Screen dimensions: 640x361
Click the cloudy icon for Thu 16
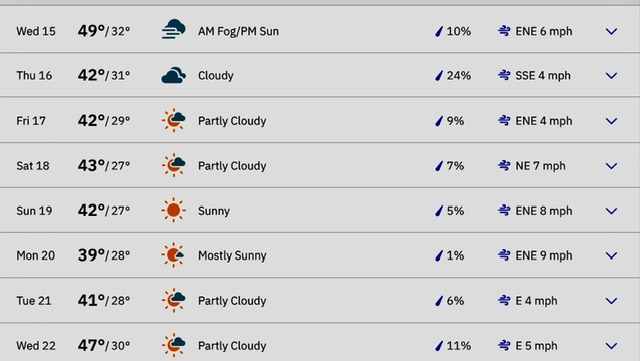tap(173, 75)
